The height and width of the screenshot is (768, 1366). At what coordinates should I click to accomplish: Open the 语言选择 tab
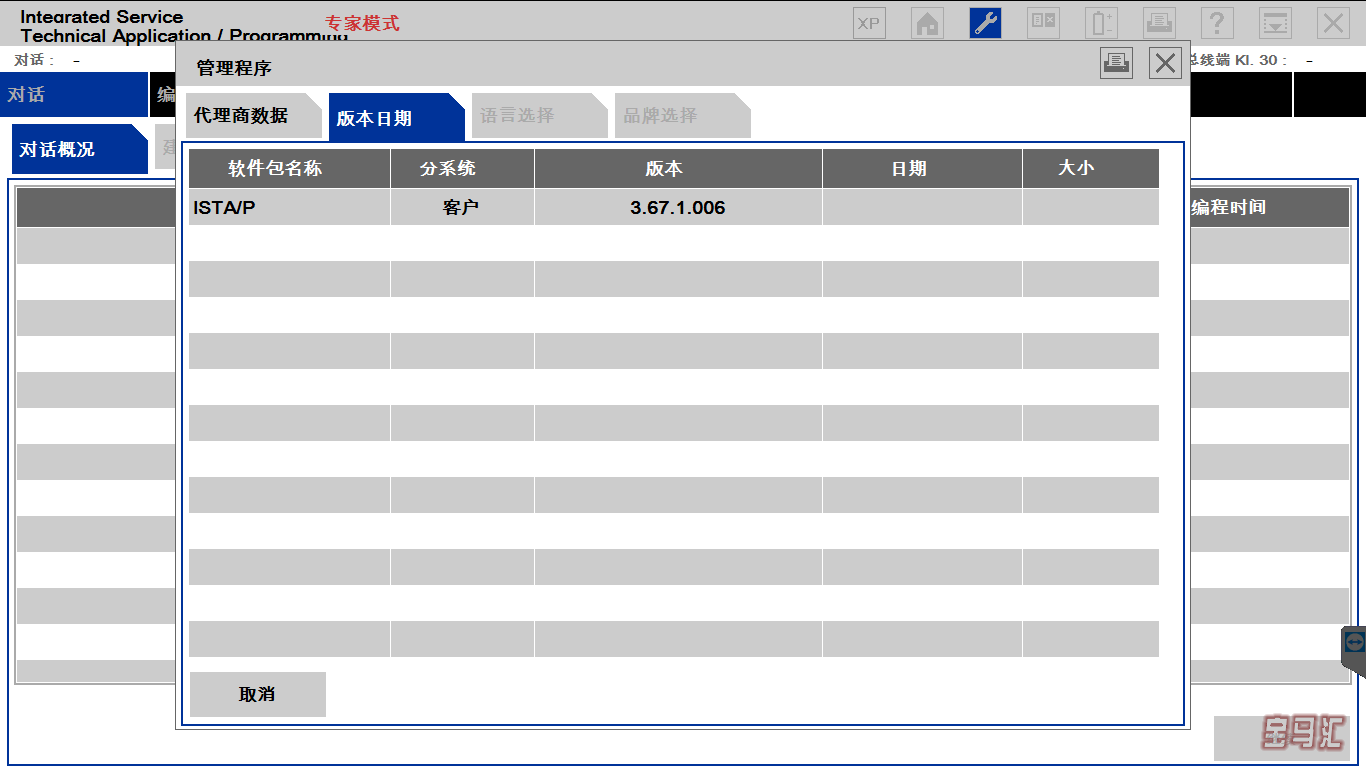(x=539, y=116)
